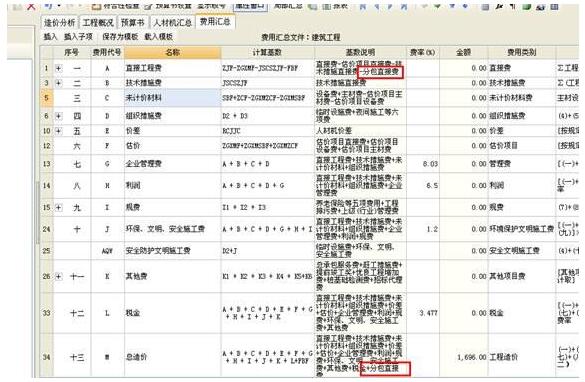
Task: Click the RCJJC formula cell
Action: point(267,131)
